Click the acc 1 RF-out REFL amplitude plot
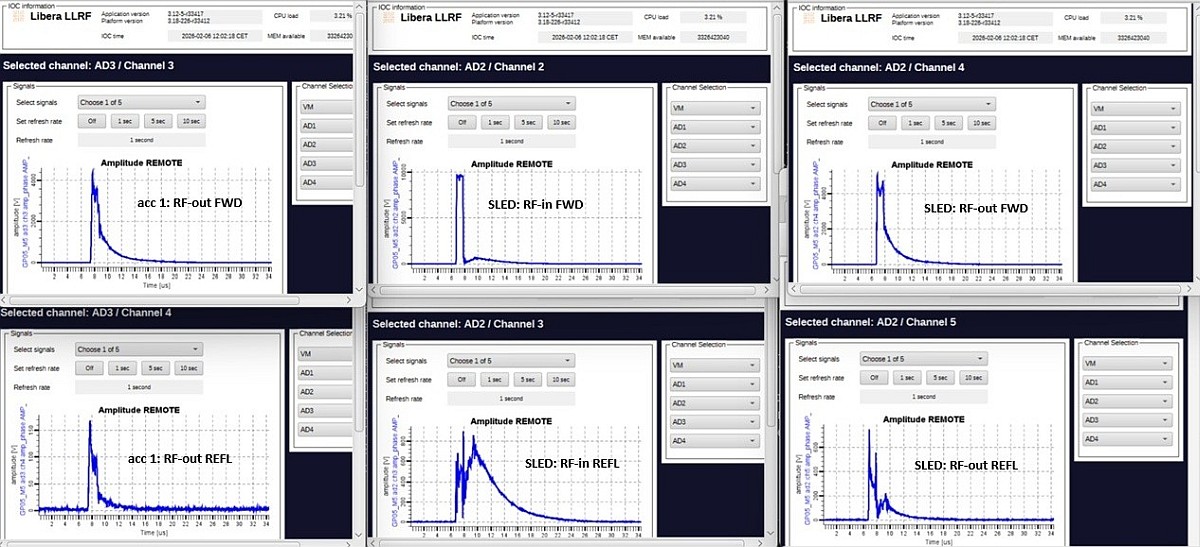 click(x=150, y=465)
